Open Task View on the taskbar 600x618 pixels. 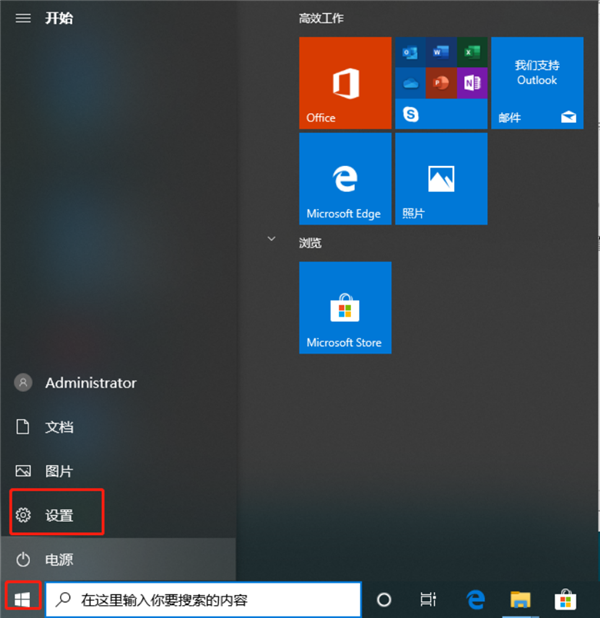(x=428, y=600)
